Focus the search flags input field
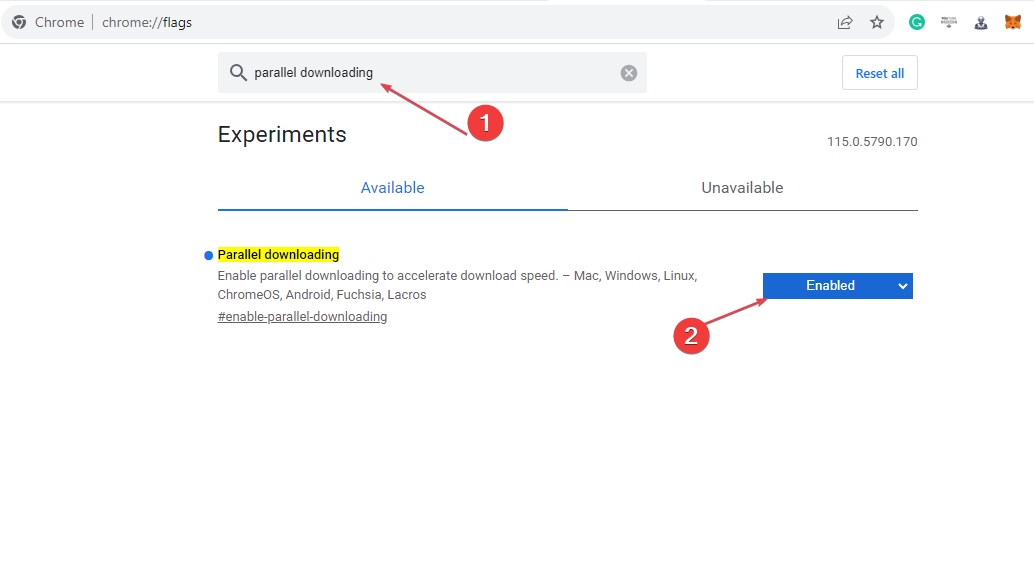The width and height of the screenshot is (1034, 570). click(432, 73)
